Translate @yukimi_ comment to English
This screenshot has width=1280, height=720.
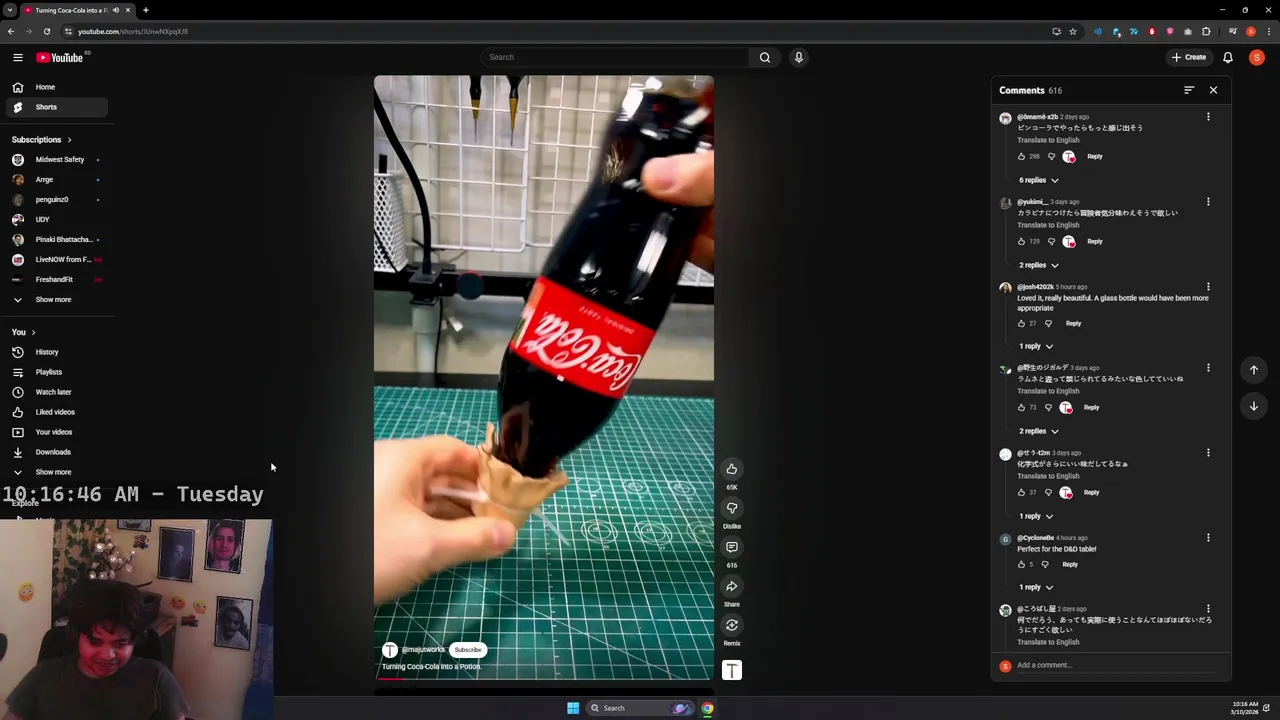point(1048,225)
